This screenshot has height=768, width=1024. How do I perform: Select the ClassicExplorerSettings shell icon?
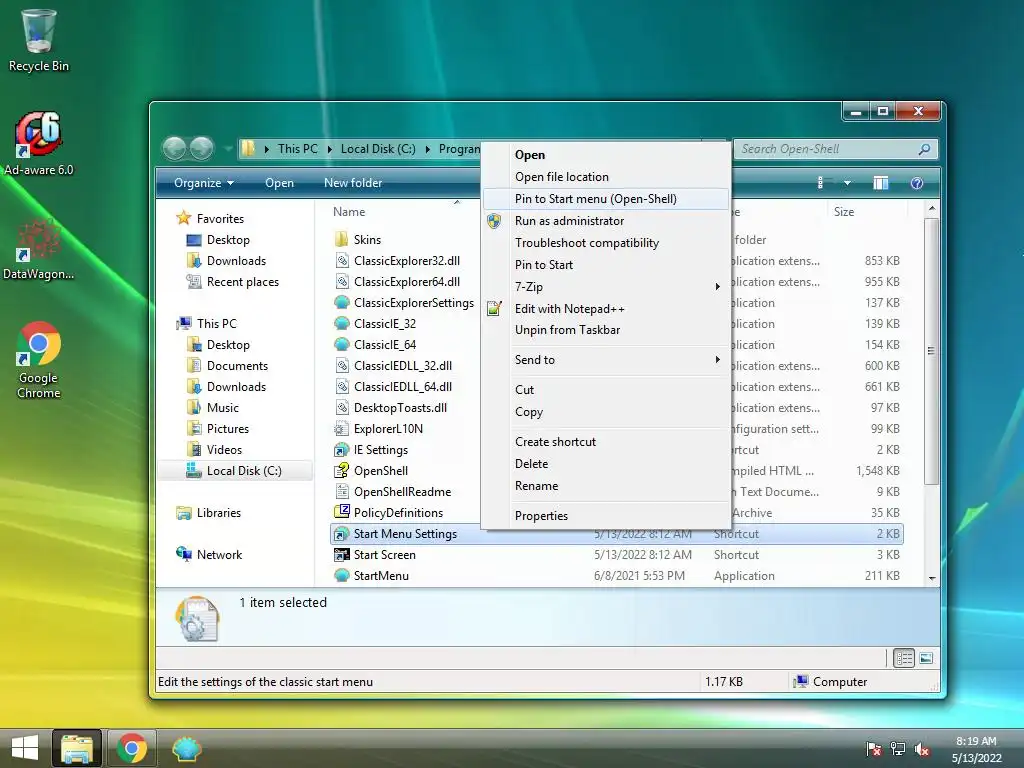(x=342, y=302)
